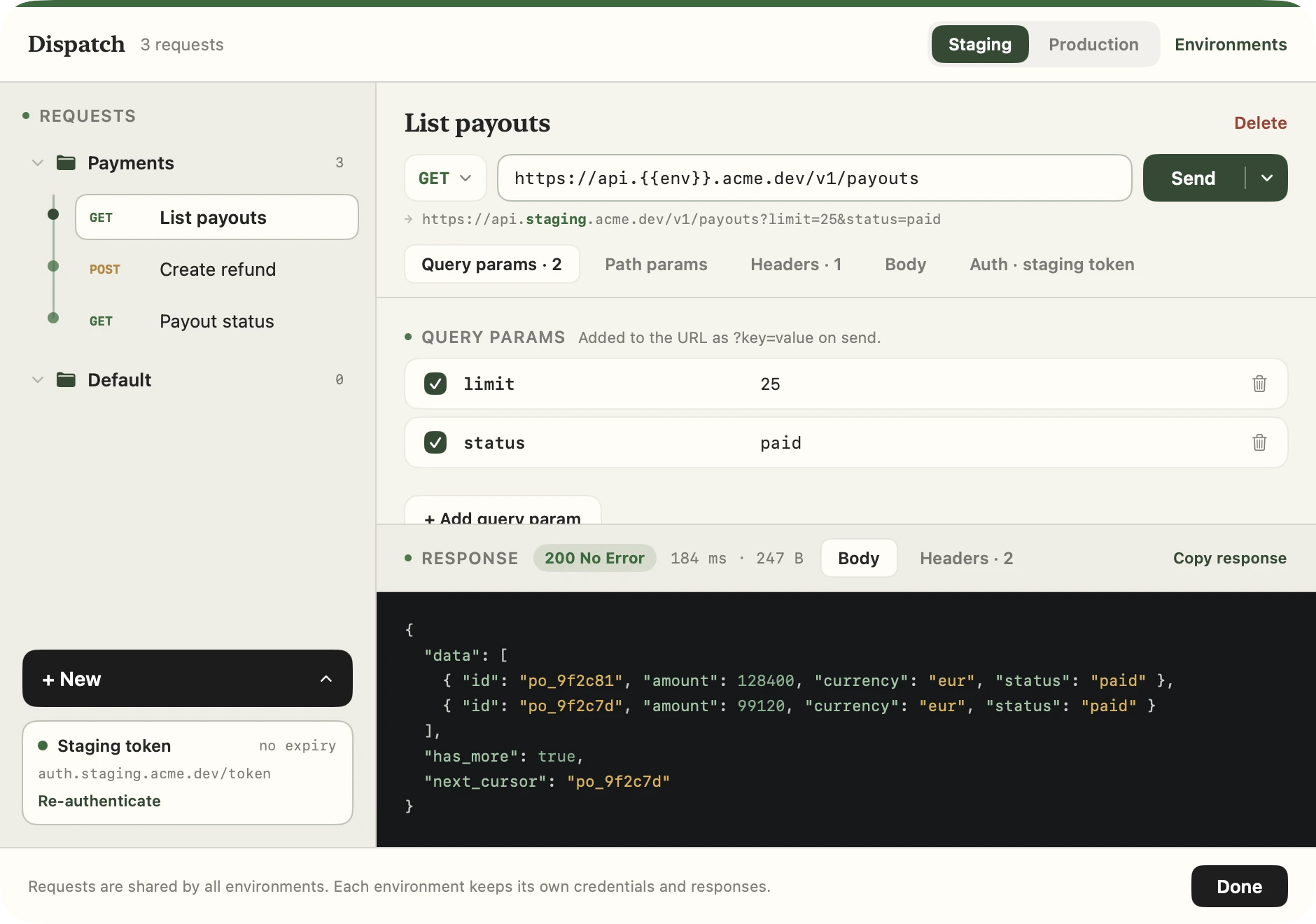The width and height of the screenshot is (1316, 924).
Task: Click the limit key name
Action: [489, 384]
